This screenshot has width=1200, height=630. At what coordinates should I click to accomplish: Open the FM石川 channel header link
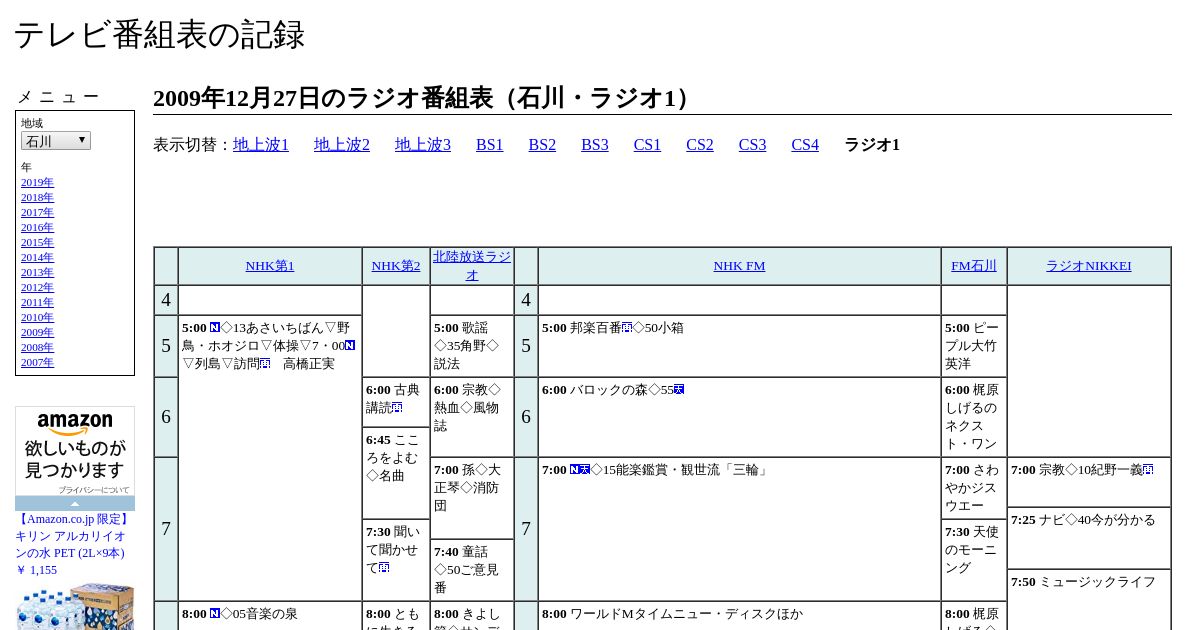[x=974, y=266]
